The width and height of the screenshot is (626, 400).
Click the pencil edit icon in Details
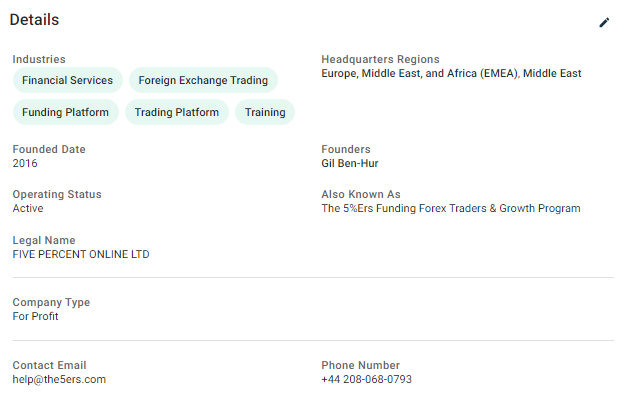[x=604, y=23]
